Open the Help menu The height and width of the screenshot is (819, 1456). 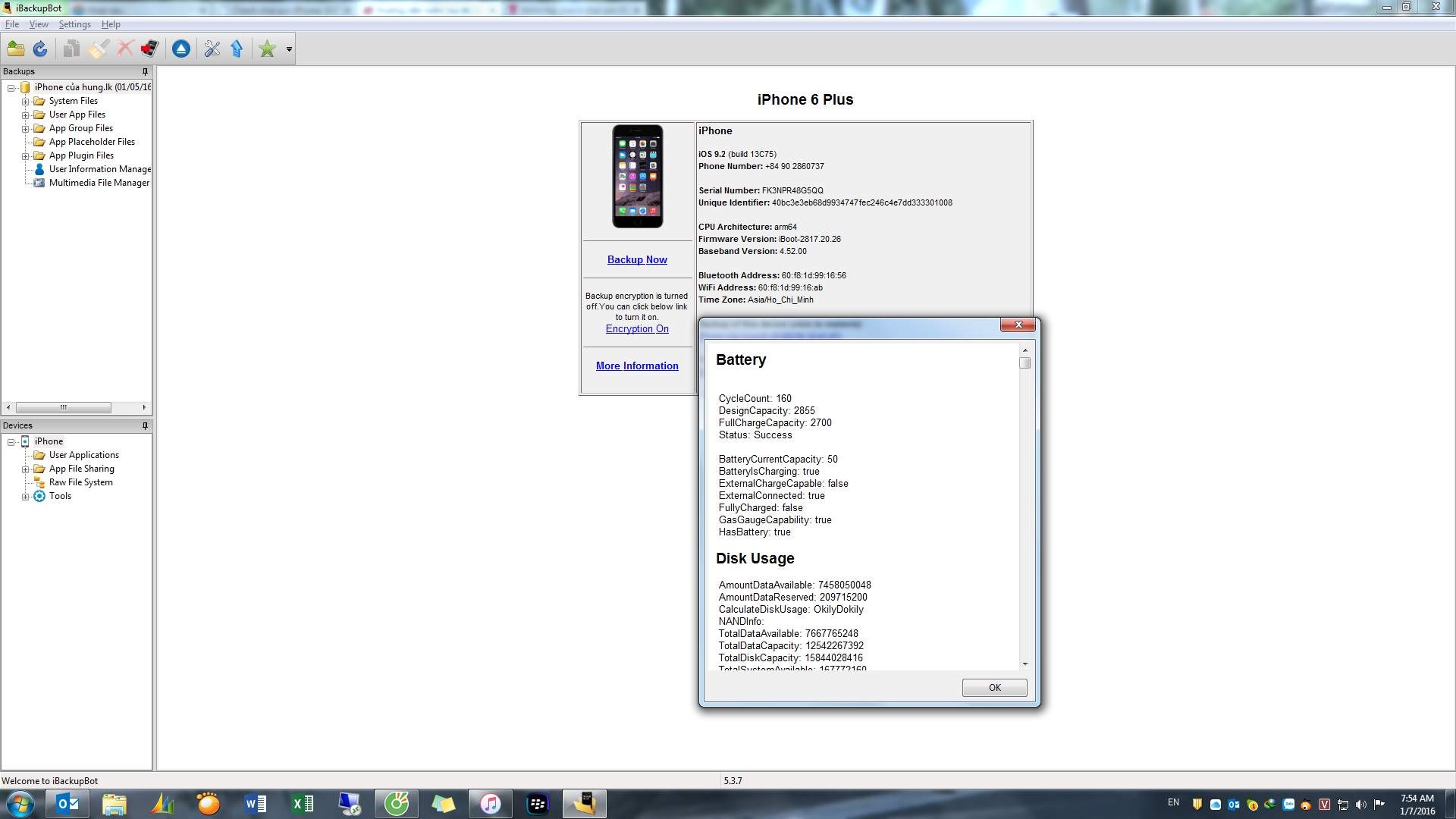click(111, 24)
